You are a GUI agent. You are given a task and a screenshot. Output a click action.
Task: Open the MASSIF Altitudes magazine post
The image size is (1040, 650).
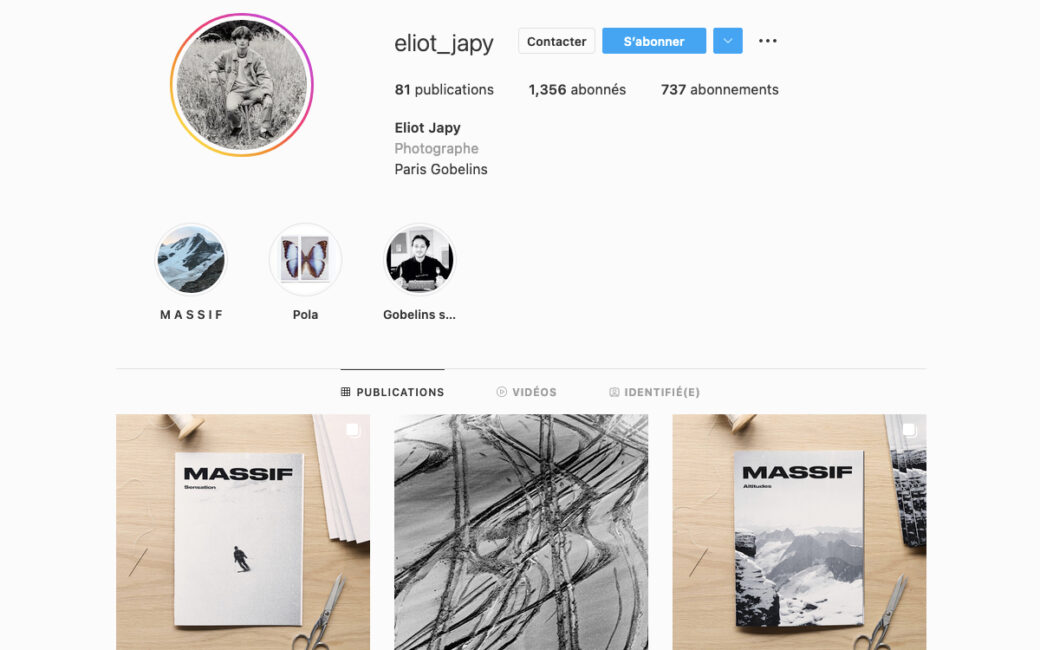799,532
